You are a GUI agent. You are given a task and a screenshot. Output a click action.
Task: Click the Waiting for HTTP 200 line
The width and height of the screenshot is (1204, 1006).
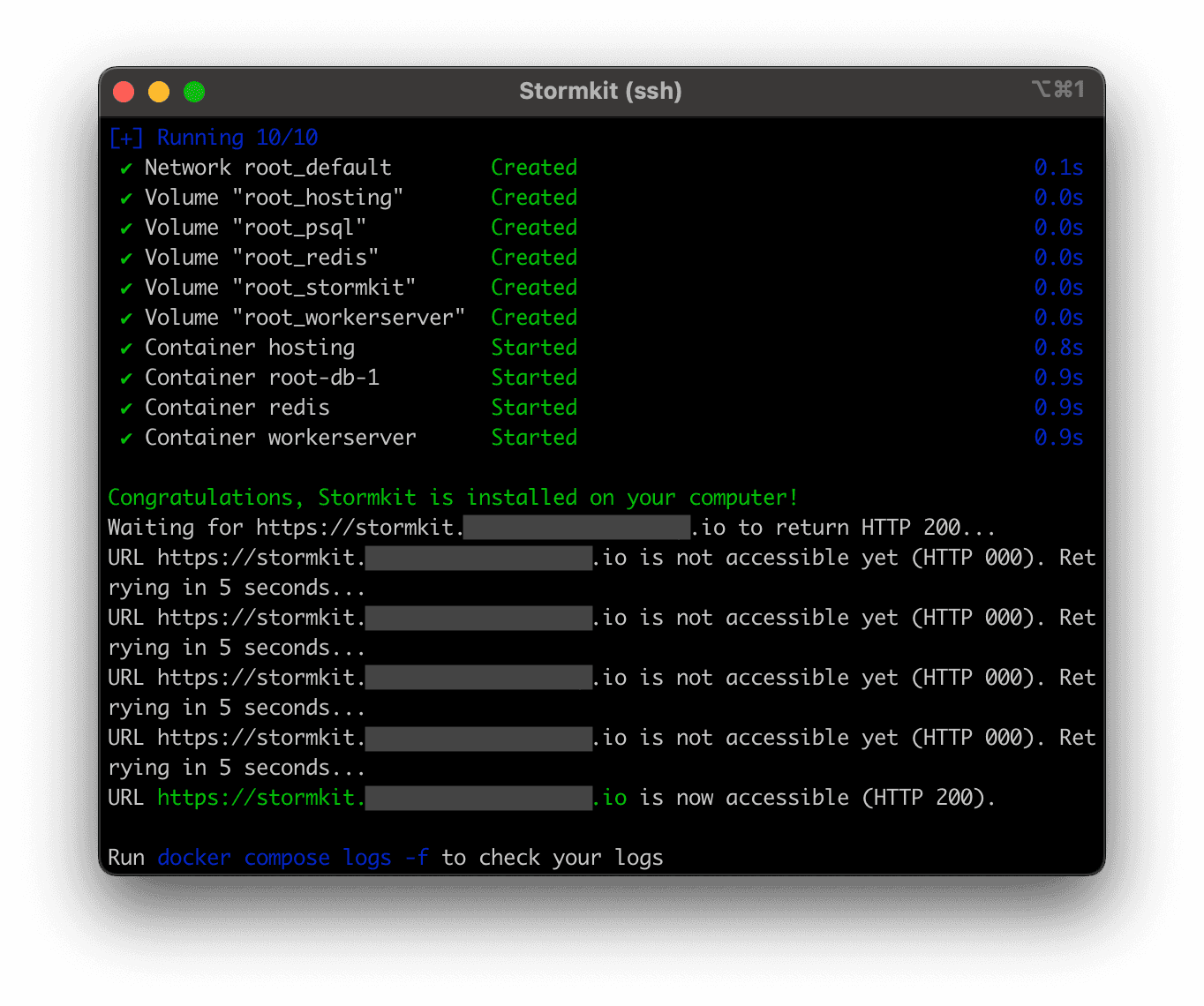tap(552, 528)
